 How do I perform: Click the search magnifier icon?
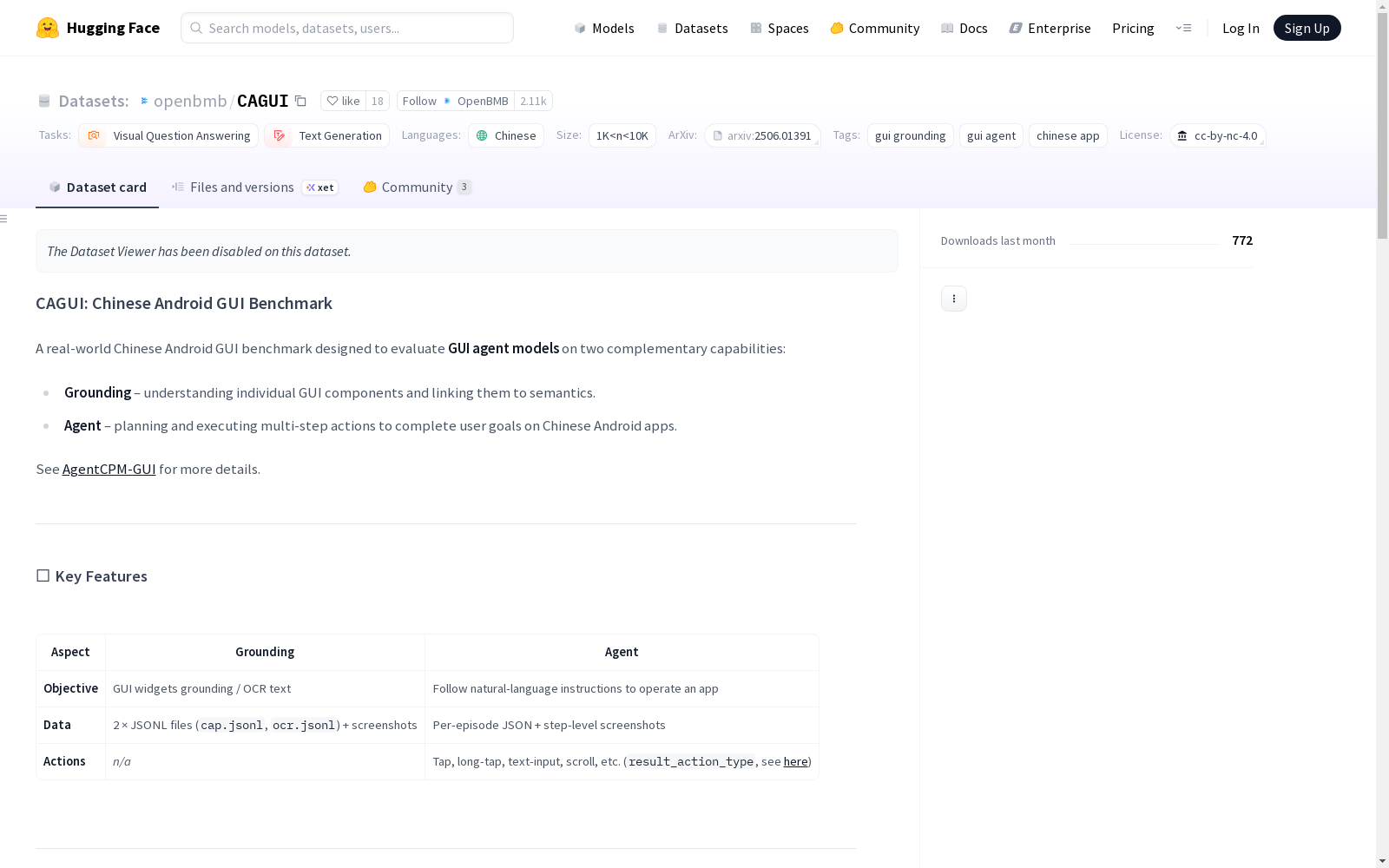pyautogui.click(x=196, y=28)
